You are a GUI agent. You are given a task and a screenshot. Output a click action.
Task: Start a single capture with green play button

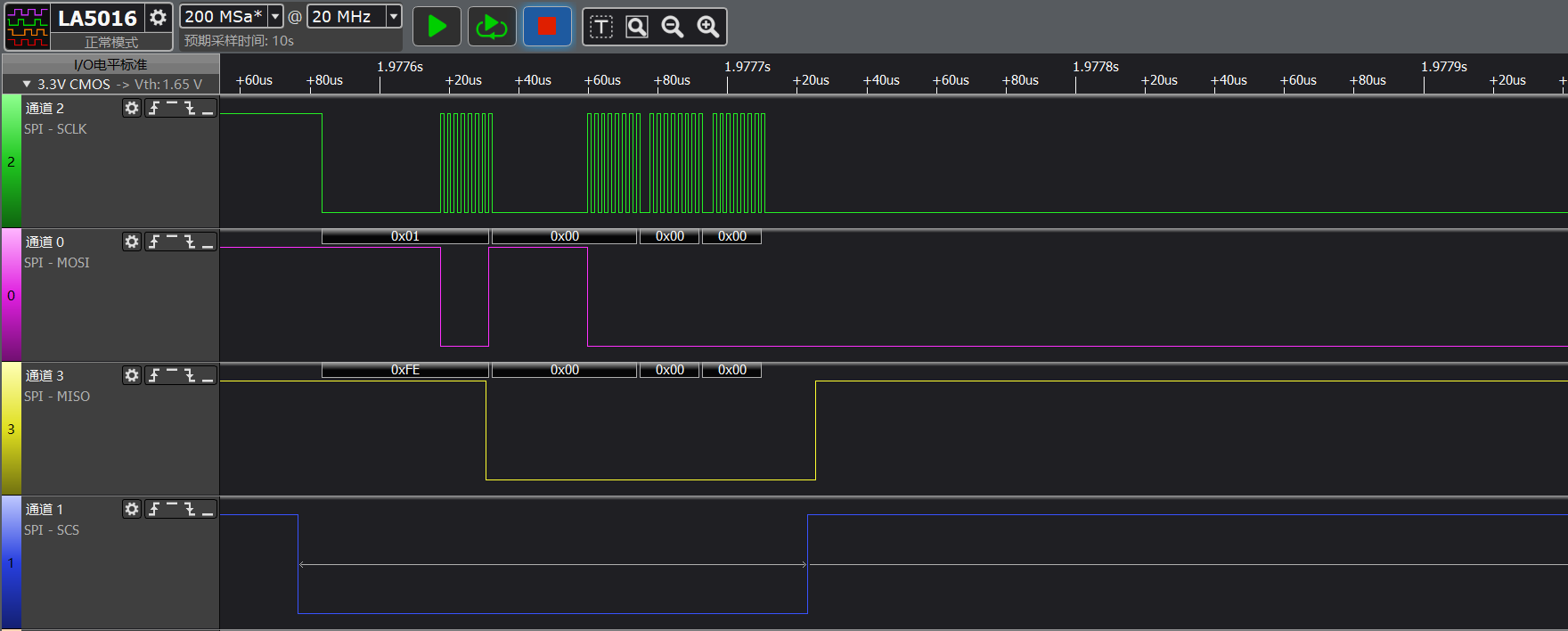tap(437, 27)
